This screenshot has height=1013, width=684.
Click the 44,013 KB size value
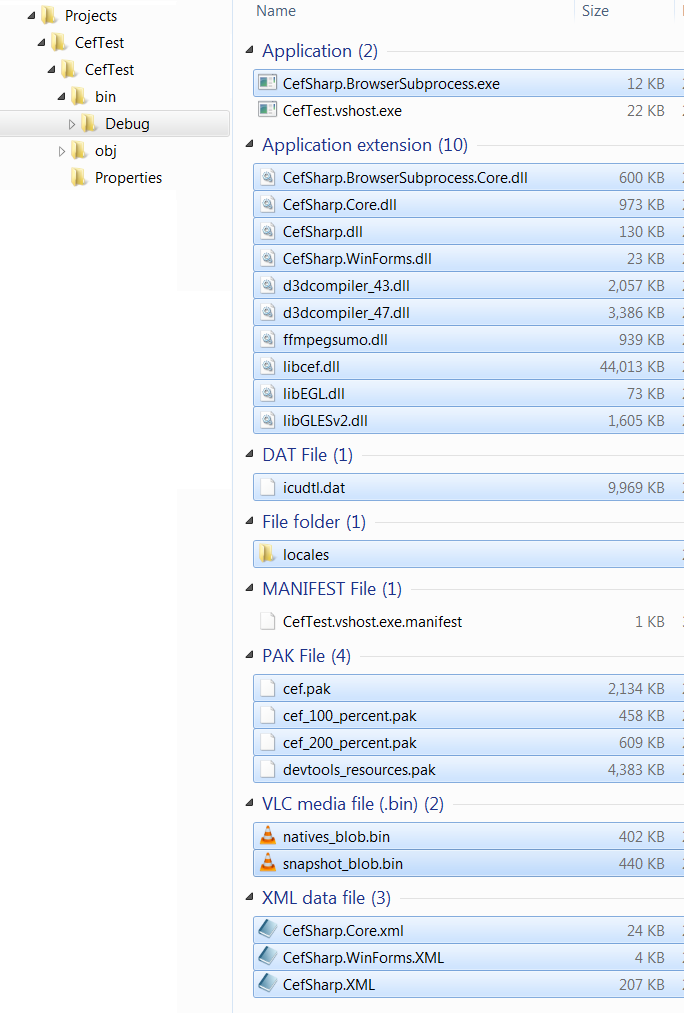click(x=632, y=367)
